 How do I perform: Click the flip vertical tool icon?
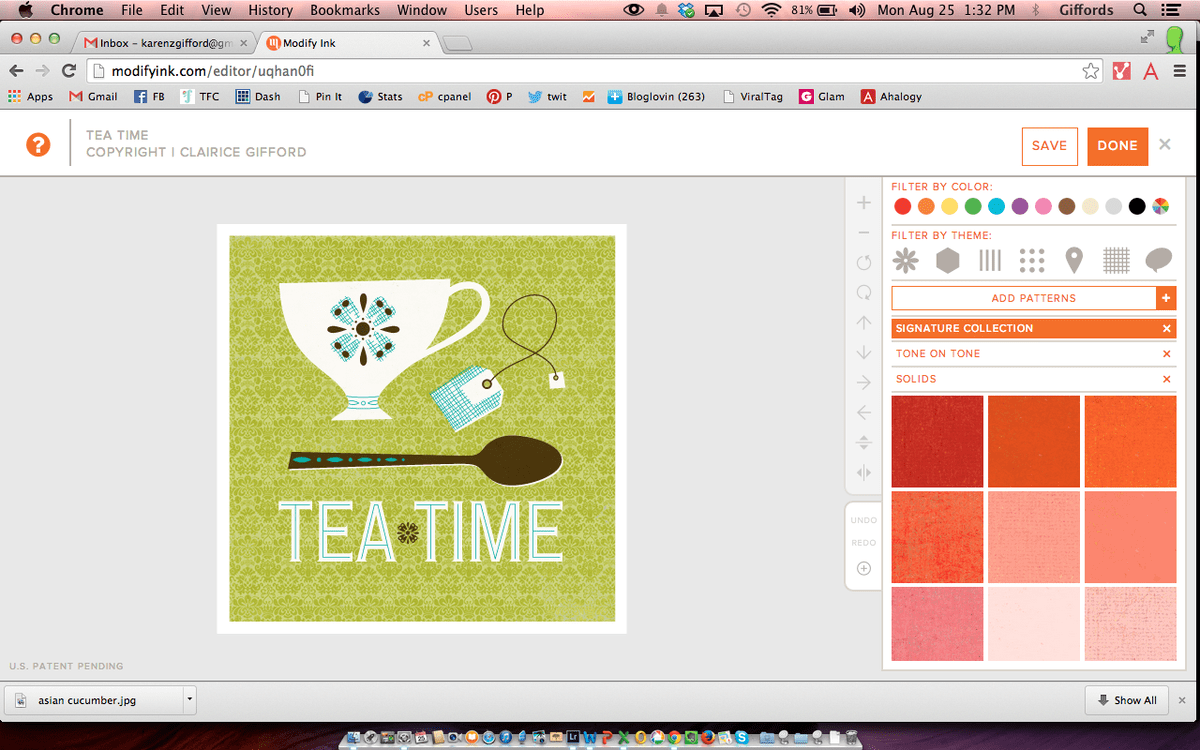864,443
